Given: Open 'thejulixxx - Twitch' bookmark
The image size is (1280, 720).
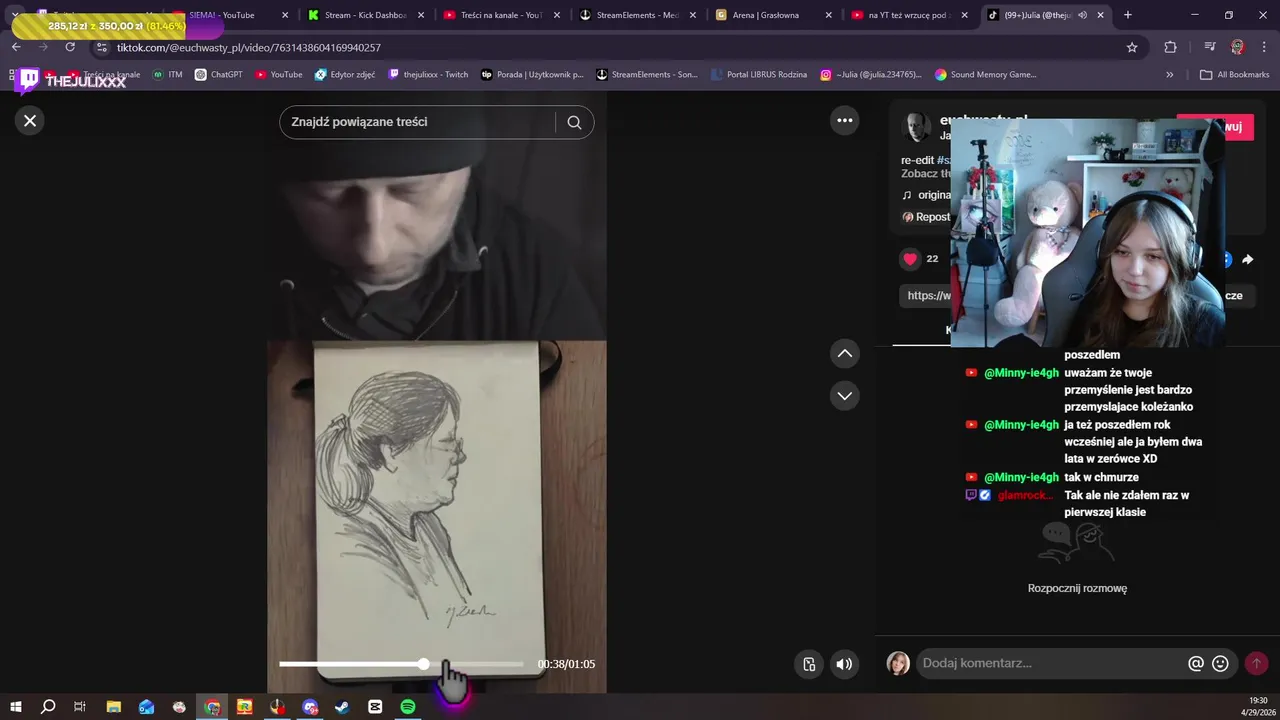Looking at the screenshot, I should point(428,74).
